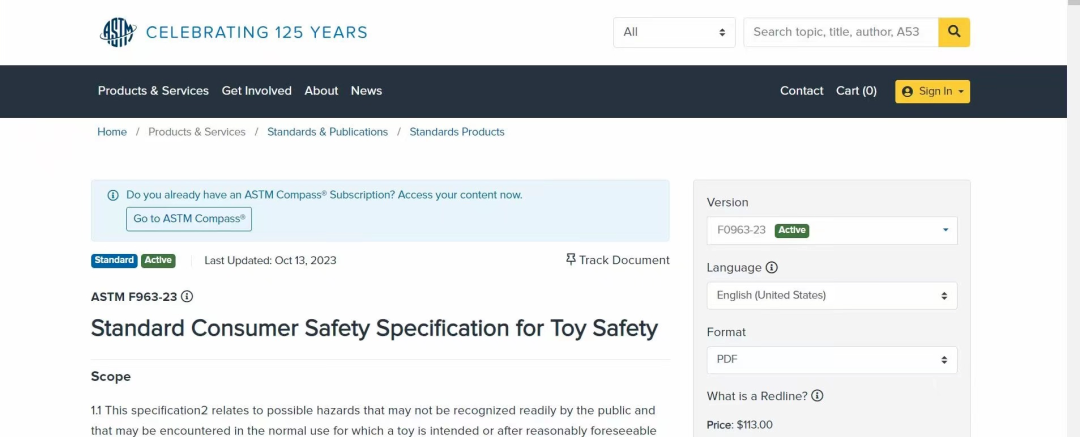Image resolution: width=1080 pixels, height=437 pixels.
Task: Open the Language selection dropdown
Action: pyautogui.click(x=831, y=295)
